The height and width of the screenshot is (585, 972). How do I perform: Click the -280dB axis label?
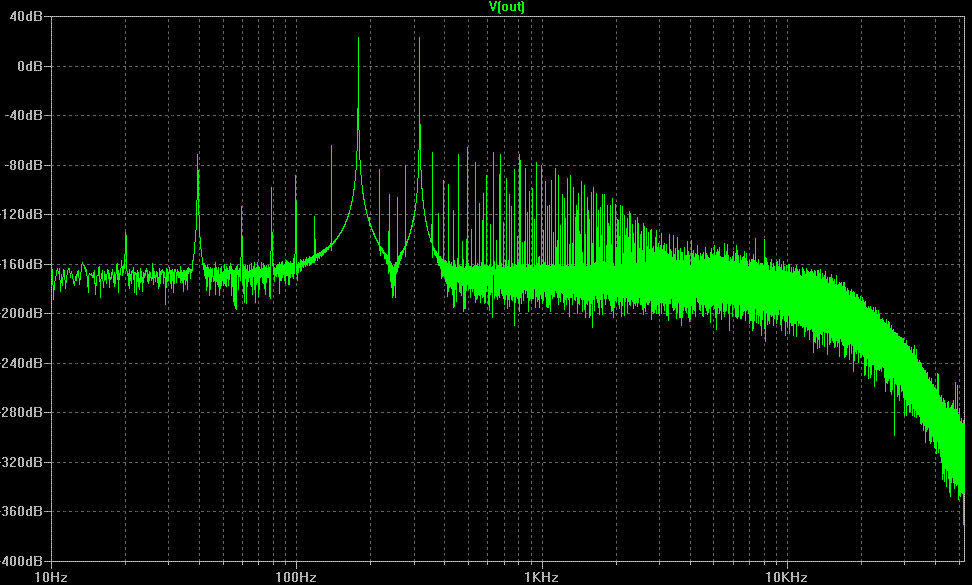pyautogui.click(x=22, y=412)
